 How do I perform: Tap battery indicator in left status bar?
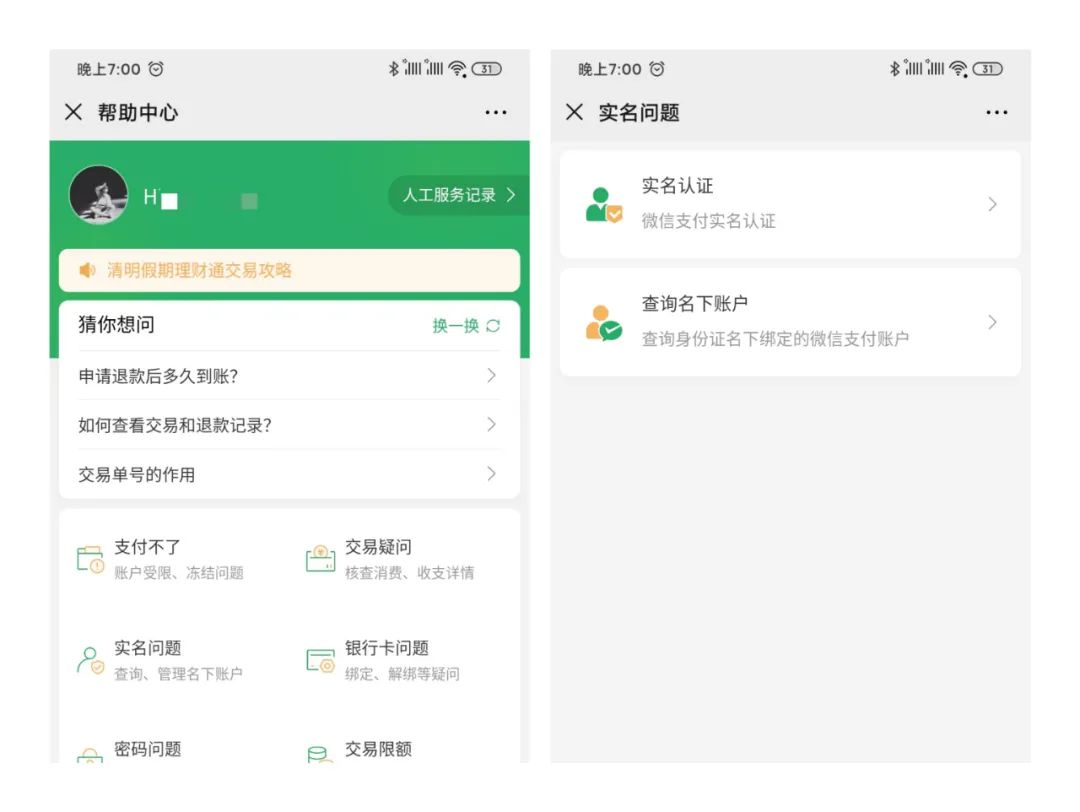point(486,69)
